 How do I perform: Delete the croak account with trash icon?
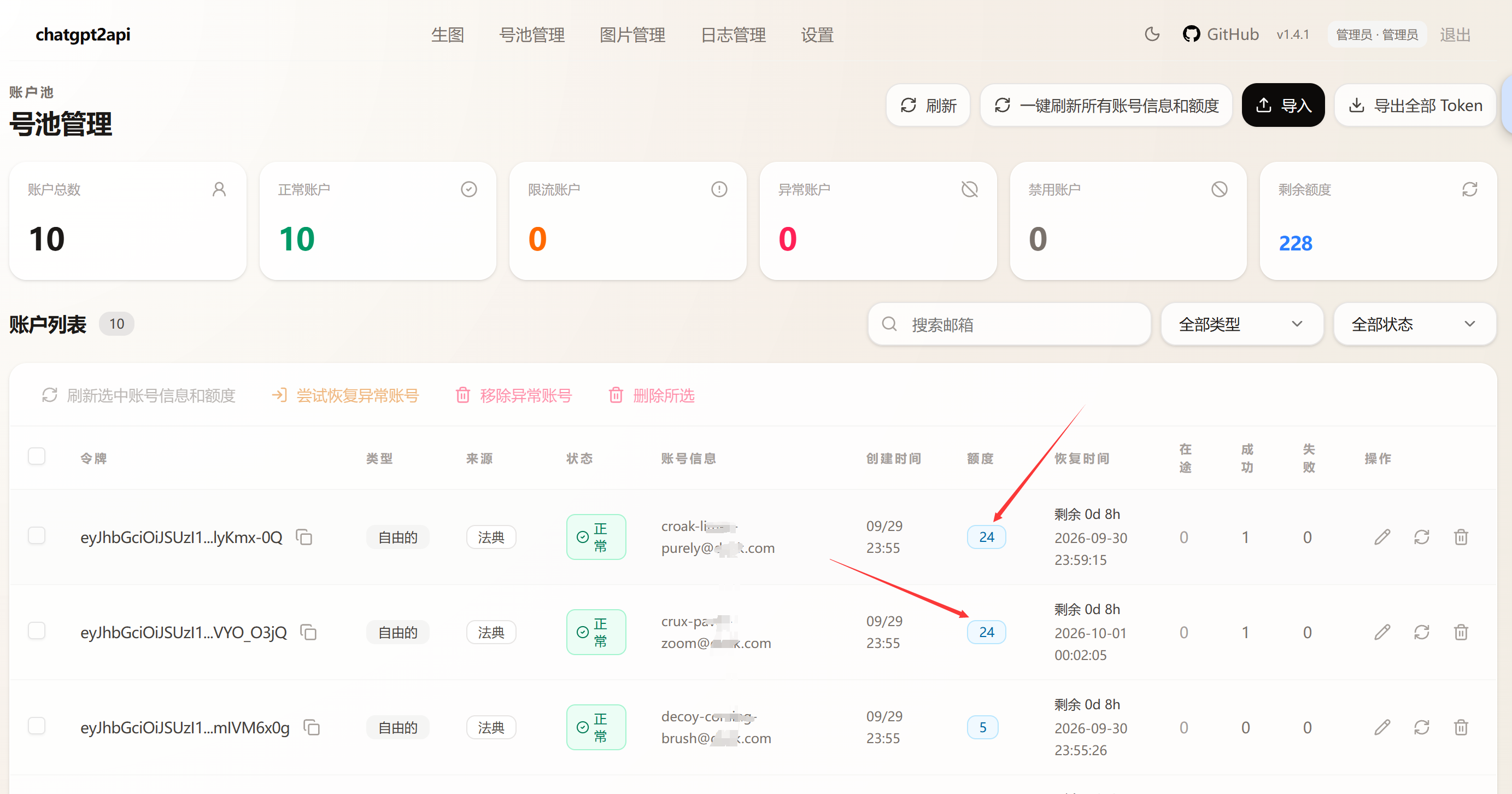pos(1461,537)
